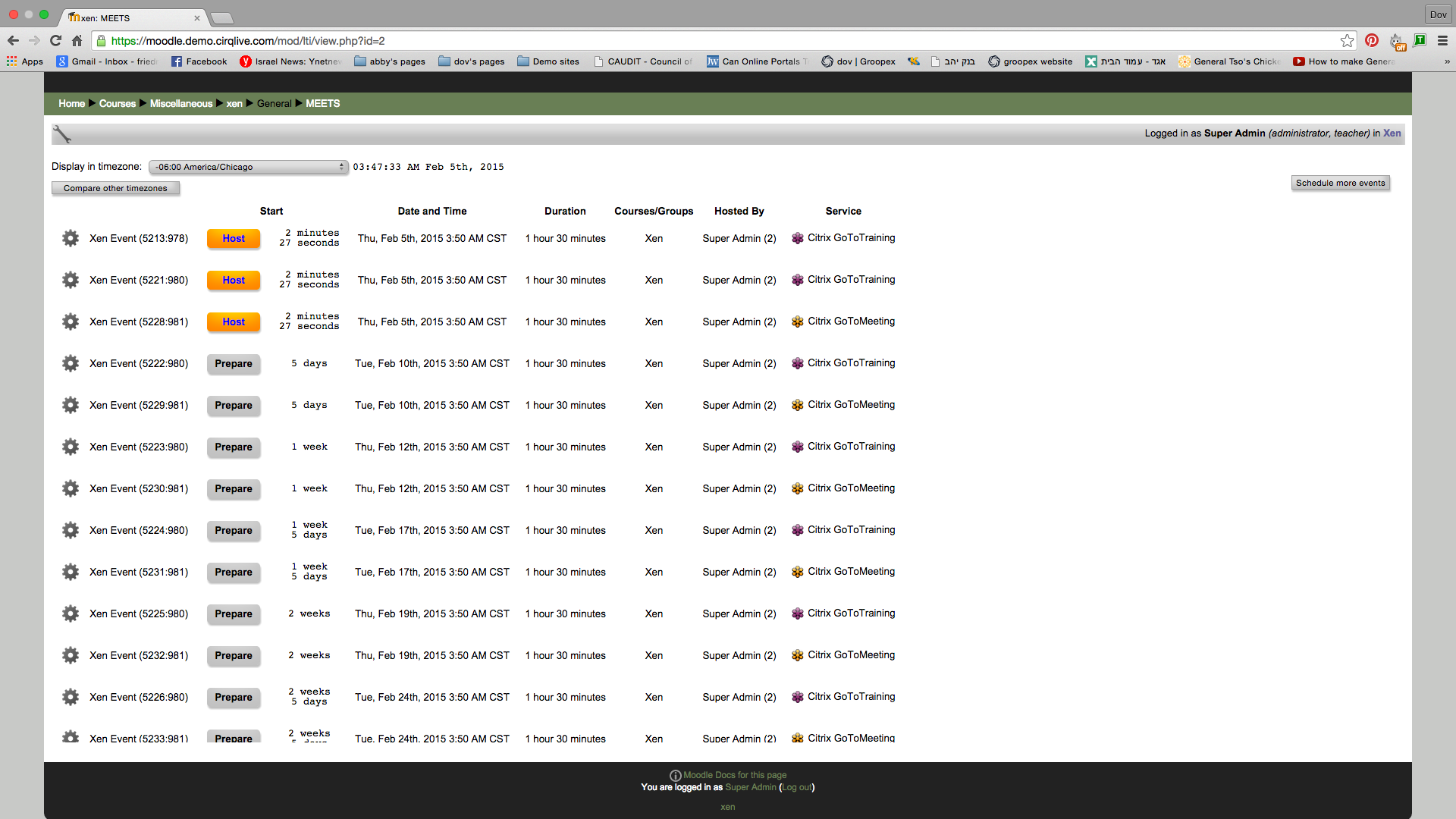Open gear menu for Xen Event (5228:981)
The image size is (1456, 819).
click(71, 322)
